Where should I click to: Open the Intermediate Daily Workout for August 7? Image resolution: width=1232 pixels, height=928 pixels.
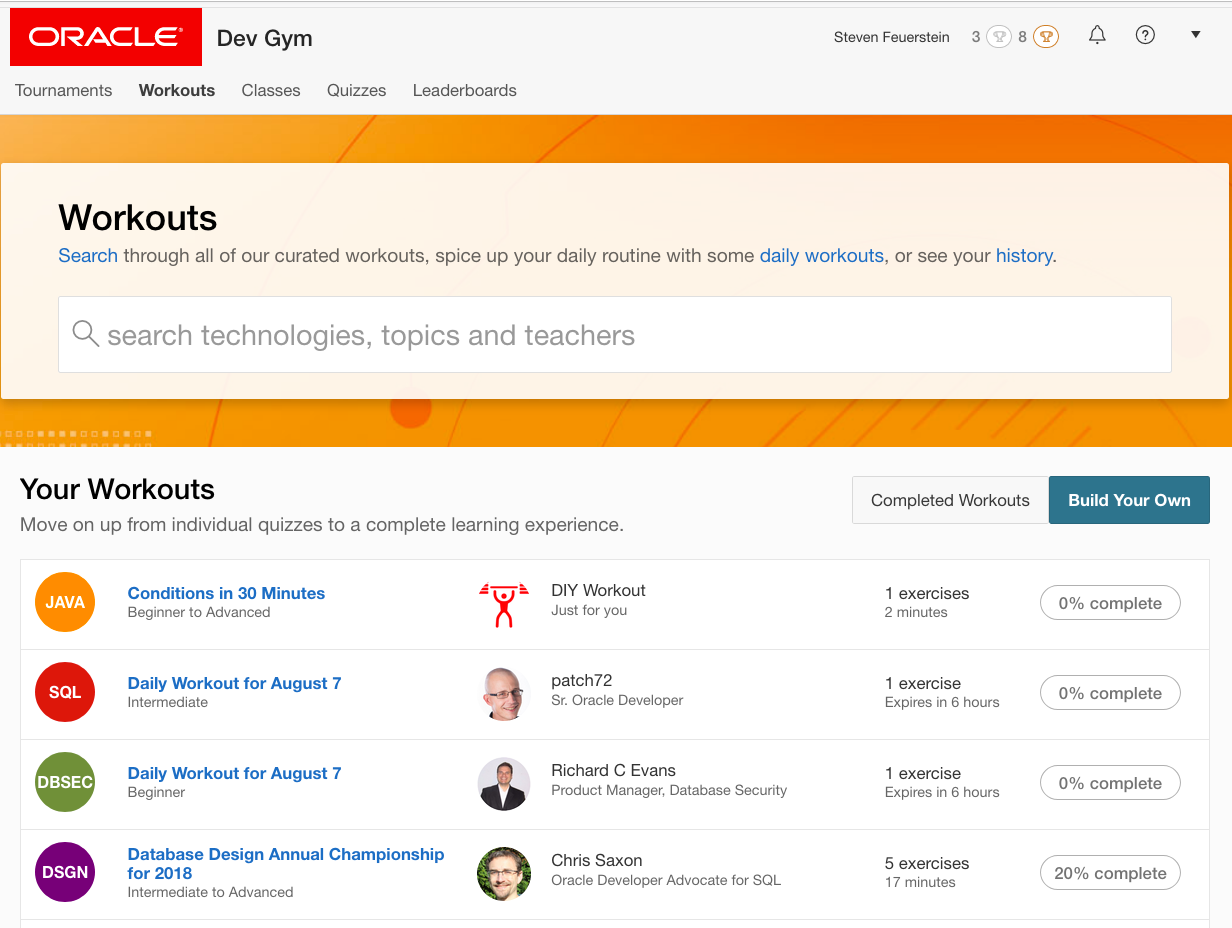(x=234, y=683)
